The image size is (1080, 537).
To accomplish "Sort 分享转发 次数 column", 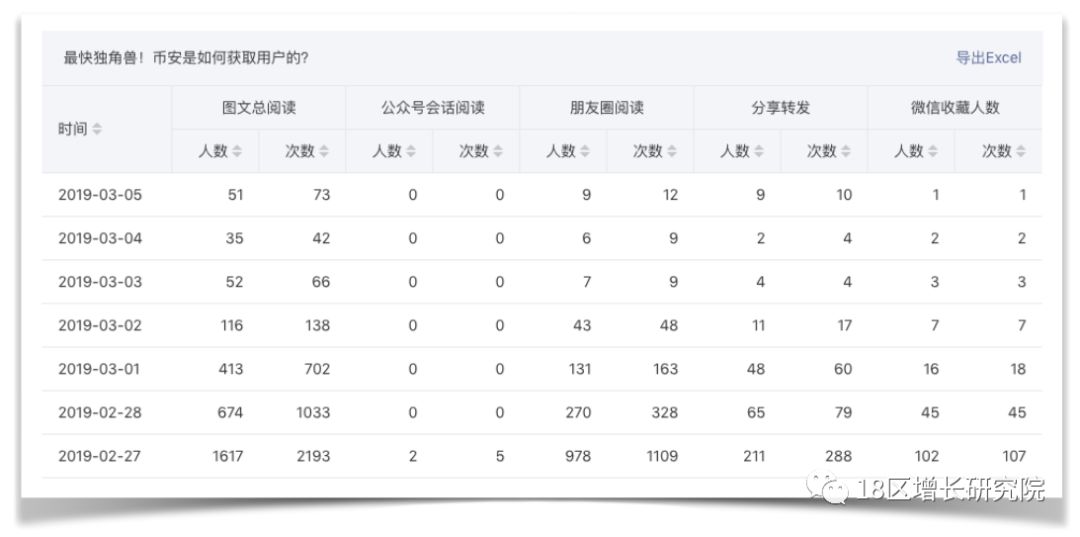I will pyautogui.click(x=847, y=151).
